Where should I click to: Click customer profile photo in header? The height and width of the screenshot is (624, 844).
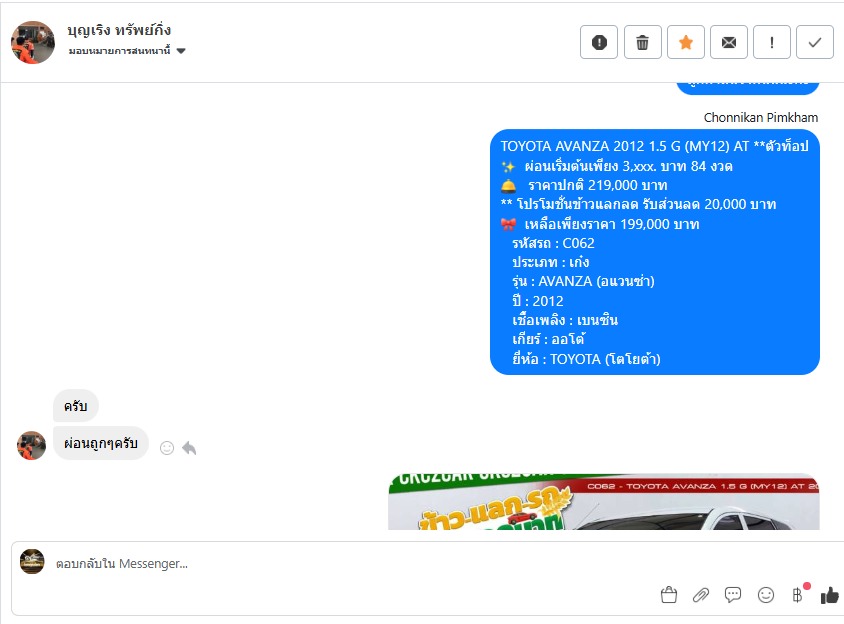pos(33,43)
